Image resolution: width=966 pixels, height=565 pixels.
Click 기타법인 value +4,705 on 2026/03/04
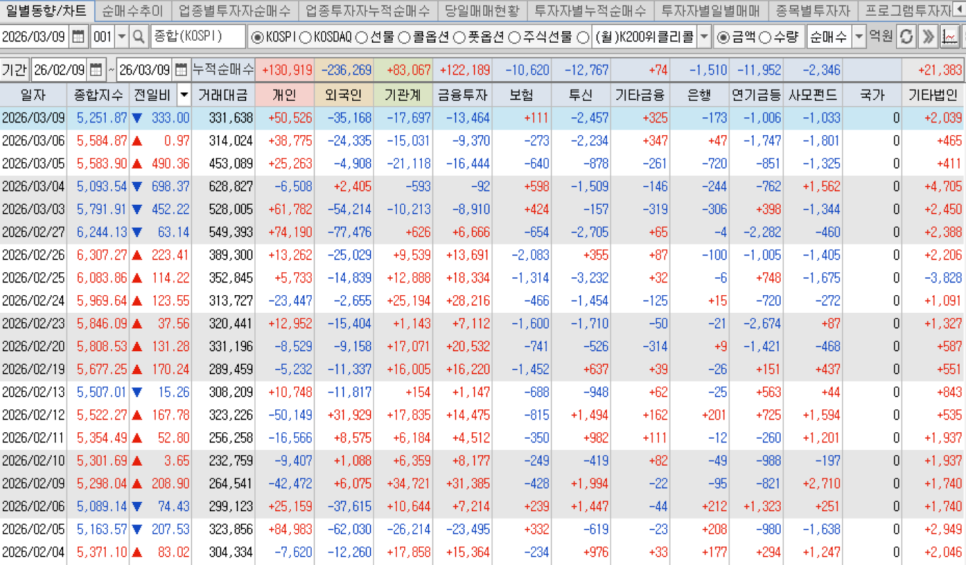(x=943, y=186)
